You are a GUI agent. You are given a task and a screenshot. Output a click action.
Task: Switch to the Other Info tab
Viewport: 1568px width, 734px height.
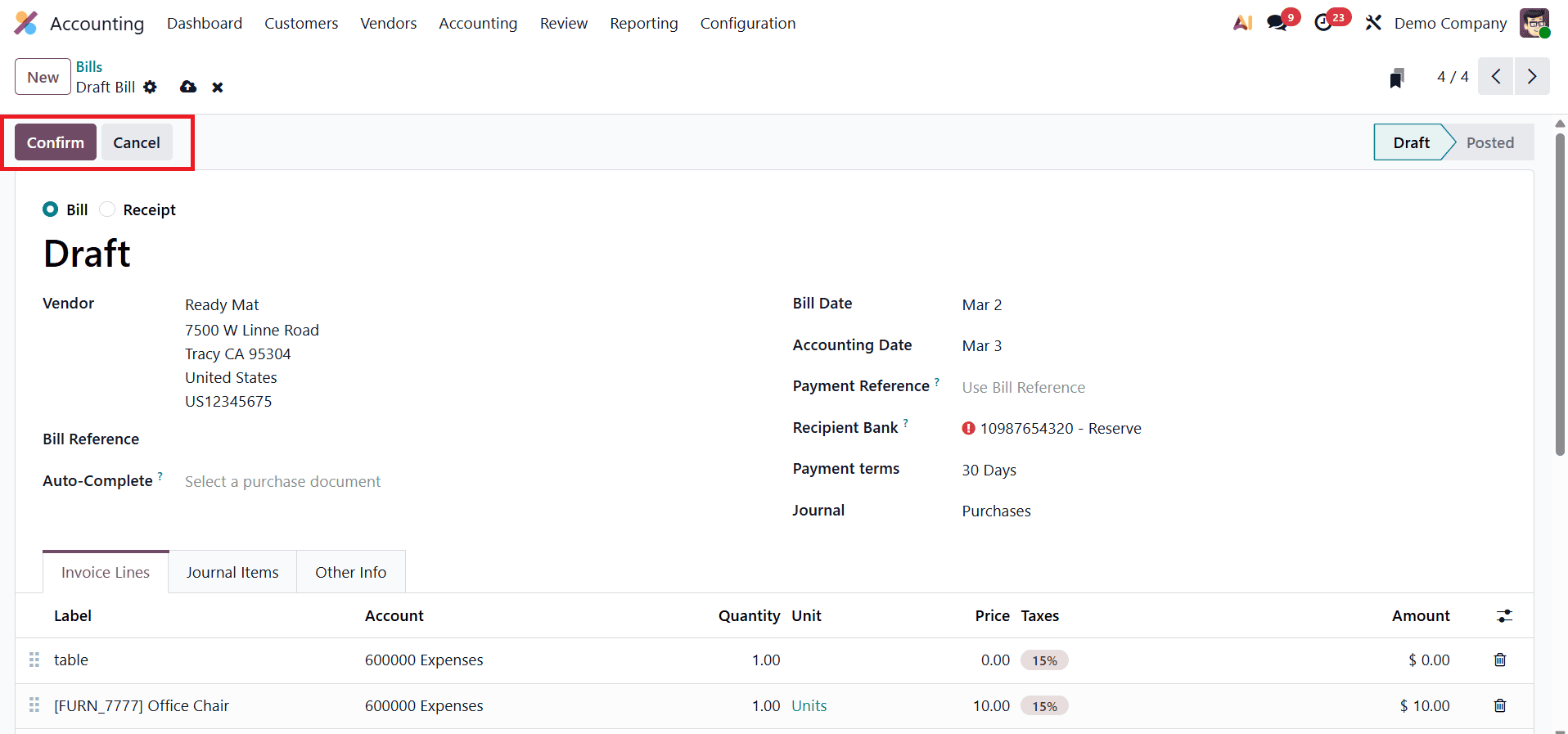click(351, 572)
